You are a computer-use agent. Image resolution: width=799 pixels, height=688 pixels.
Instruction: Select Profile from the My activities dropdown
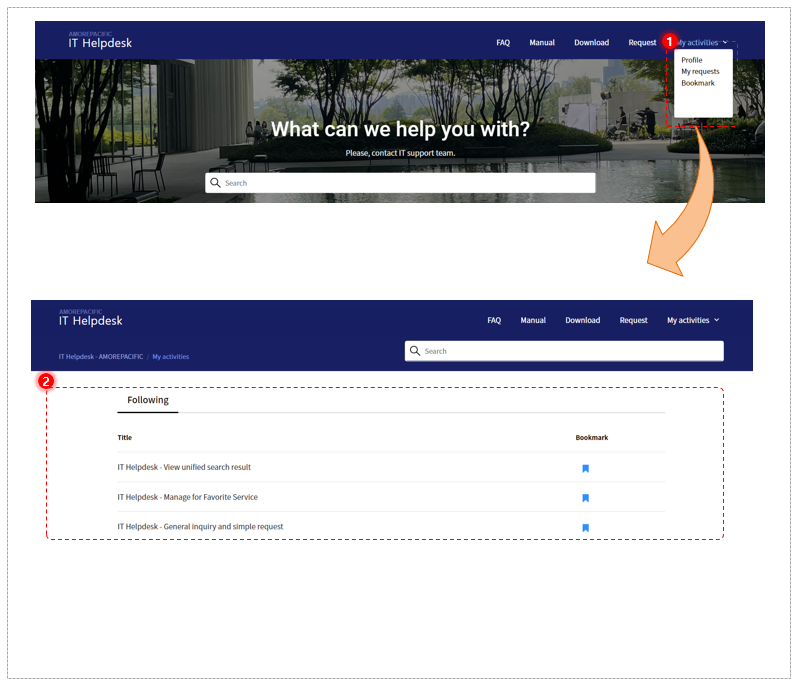point(691,60)
